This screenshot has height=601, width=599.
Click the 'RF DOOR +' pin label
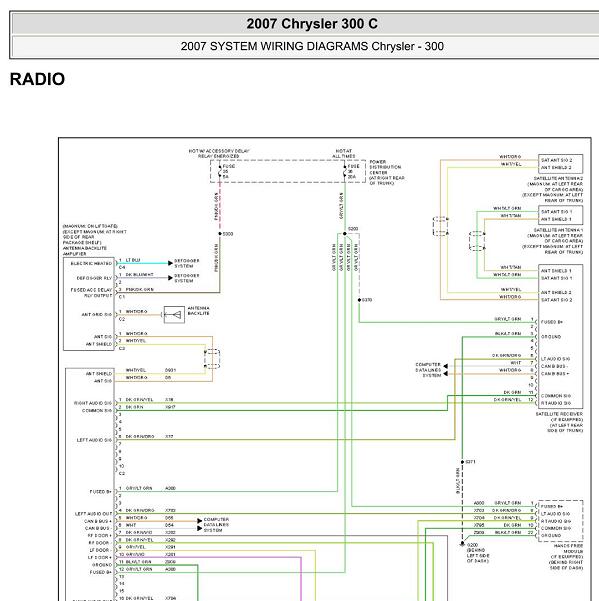point(100,536)
